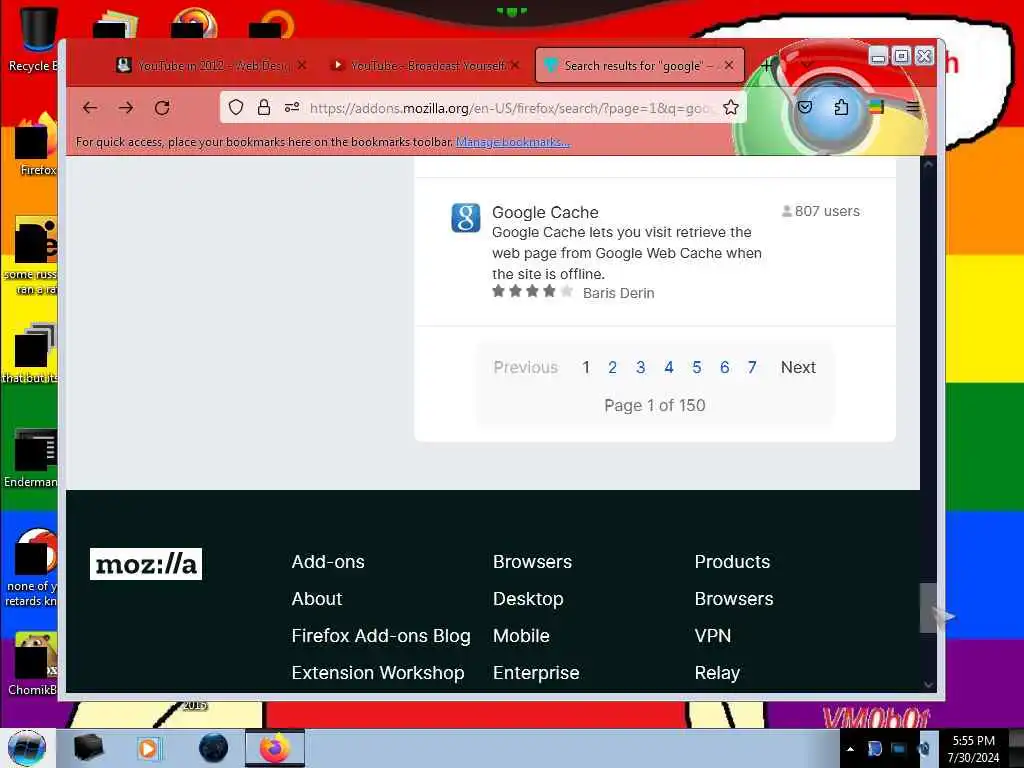Viewport: 1024px width, 768px height.
Task: Go to results page 2
Action: pos(612,368)
